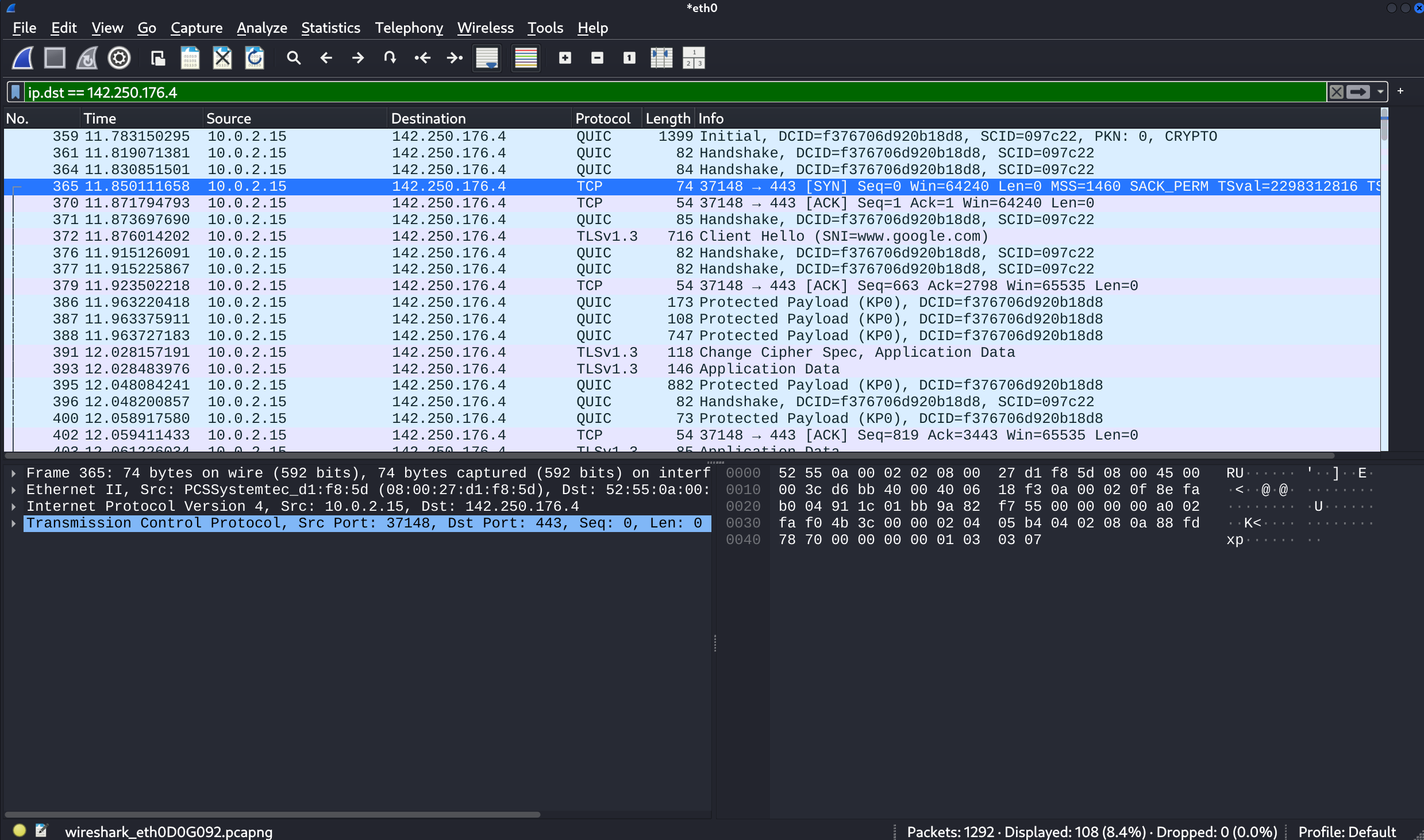Viewport: 1424px width, 840px height.
Task: Add a display filter button plus
Action: (x=1400, y=91)
